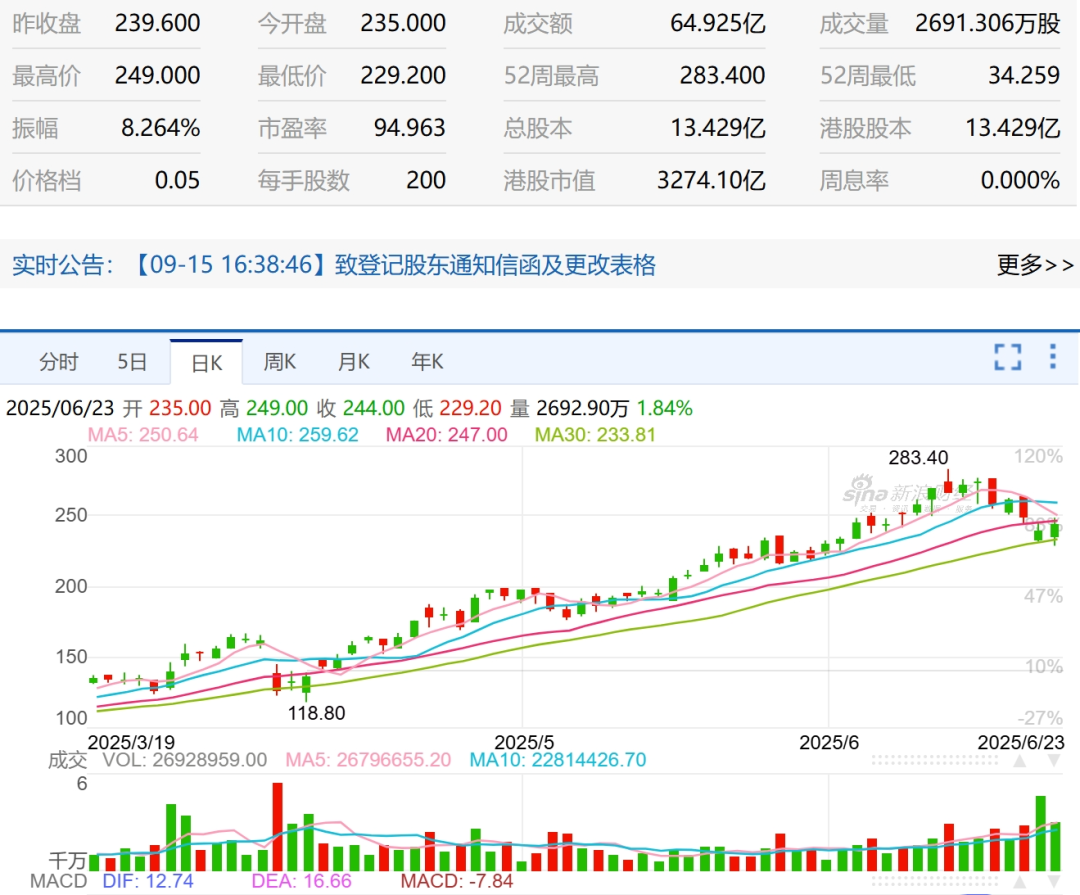1080x895 pixels.
Task: Click the MA10: 259.62 indicator label
Action: coord(298,435)
